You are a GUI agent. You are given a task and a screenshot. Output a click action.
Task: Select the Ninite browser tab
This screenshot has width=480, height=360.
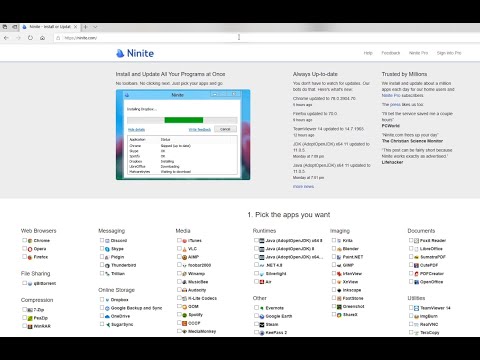pyautogui.click(x=50, y=27)
